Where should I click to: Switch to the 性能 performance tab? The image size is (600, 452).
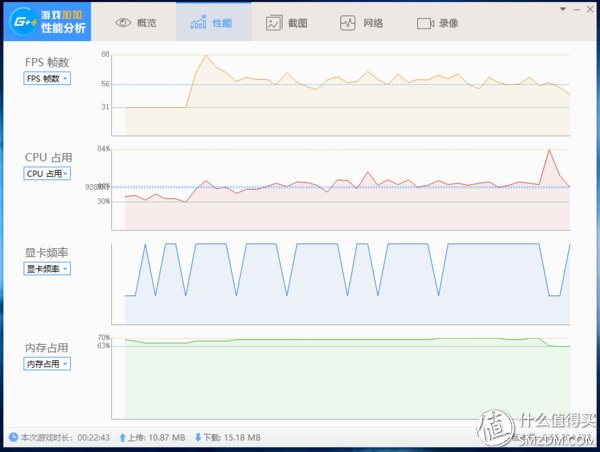click(x=214, y=23)
